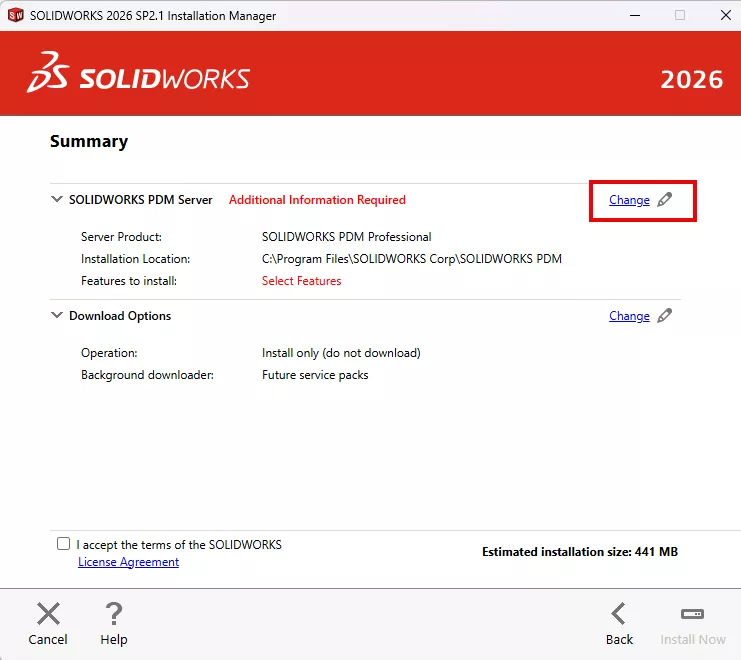Image resolution: width=741 pixels, height=660 pixels.
Task: Click the Installation Location label
Action: pos(136,259)
